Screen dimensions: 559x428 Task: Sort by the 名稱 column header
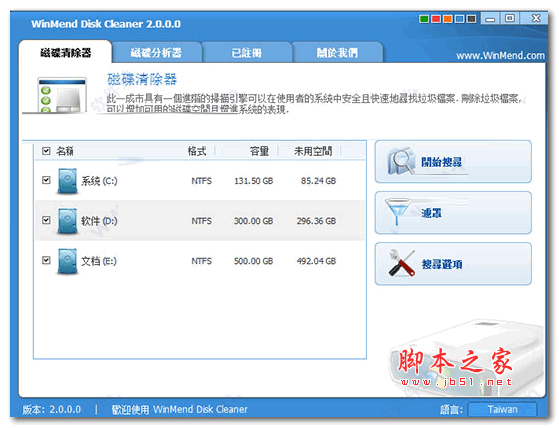click(x=65, y=151)
